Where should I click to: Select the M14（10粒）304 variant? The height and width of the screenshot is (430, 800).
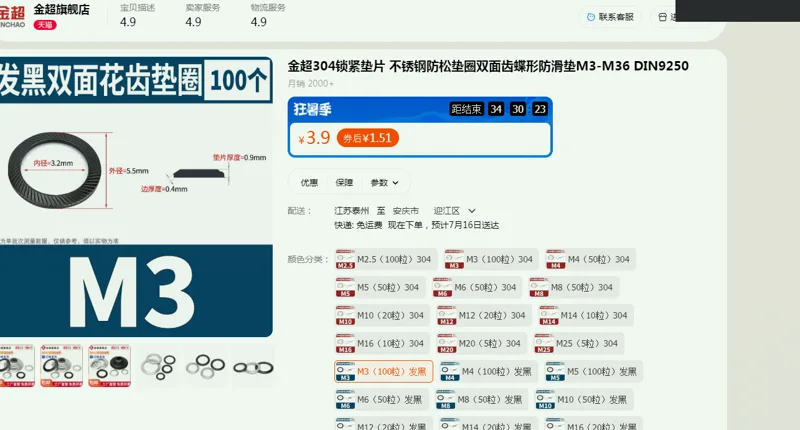(586, 315)
